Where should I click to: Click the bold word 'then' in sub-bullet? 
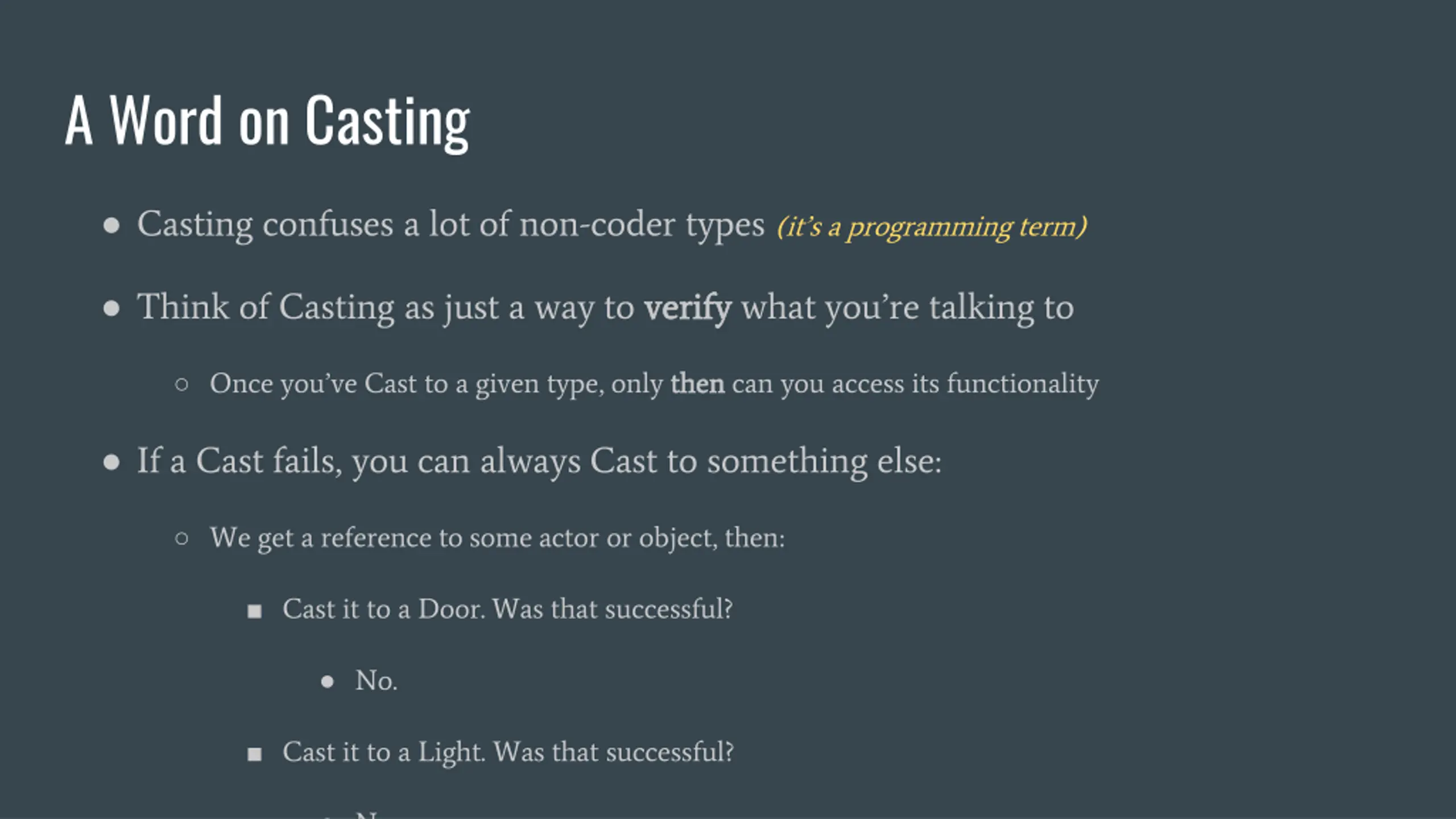(697, 383)
